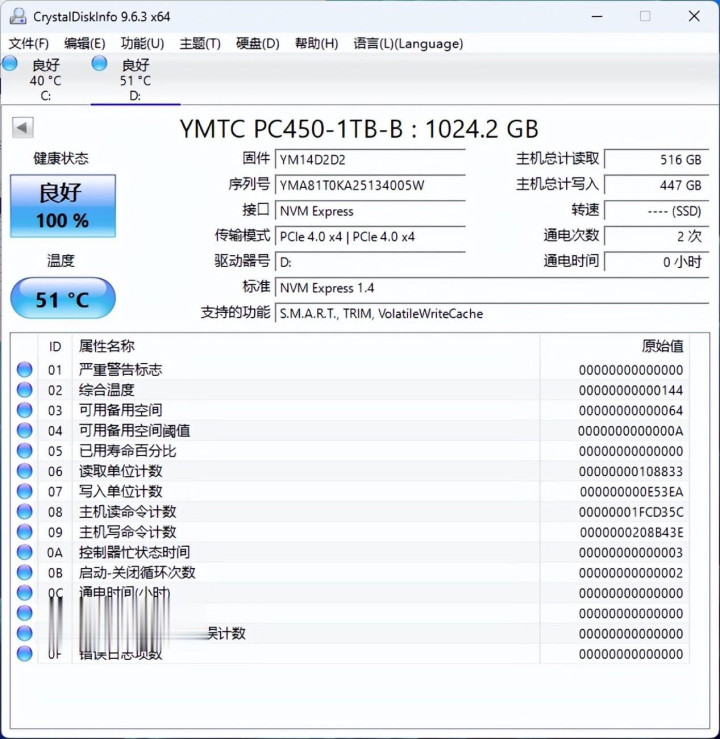Click the previous disk arrow button

point(22,127)
